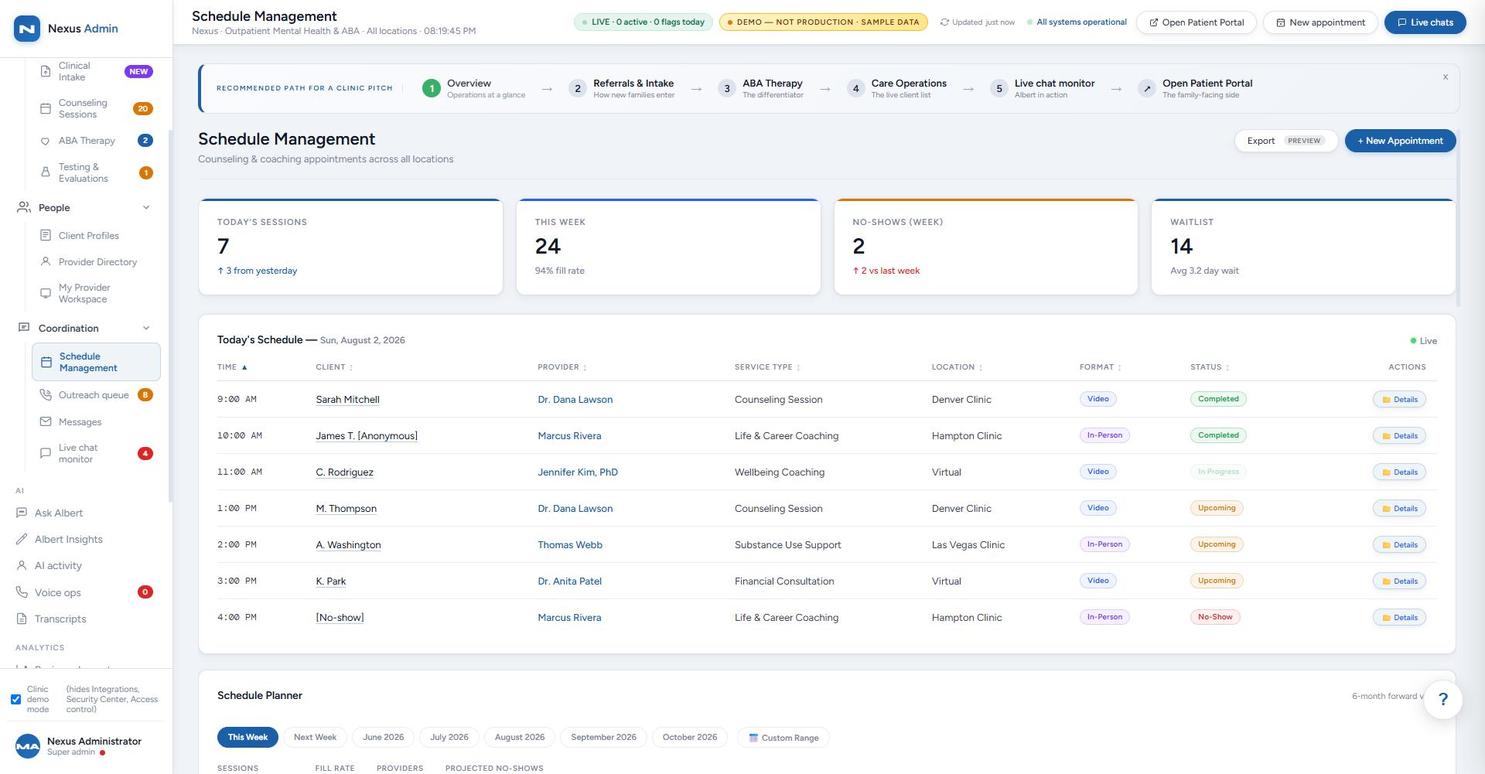
Task: Click the blue + New Appointment button
Action: coord(1400,141)
